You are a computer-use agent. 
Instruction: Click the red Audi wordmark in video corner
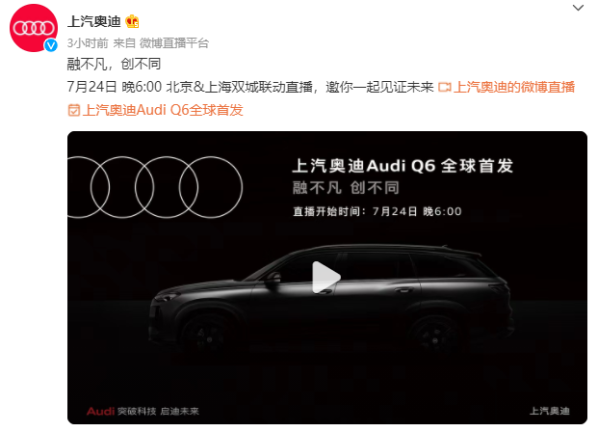pyautogui.click(x=100, y=411)
